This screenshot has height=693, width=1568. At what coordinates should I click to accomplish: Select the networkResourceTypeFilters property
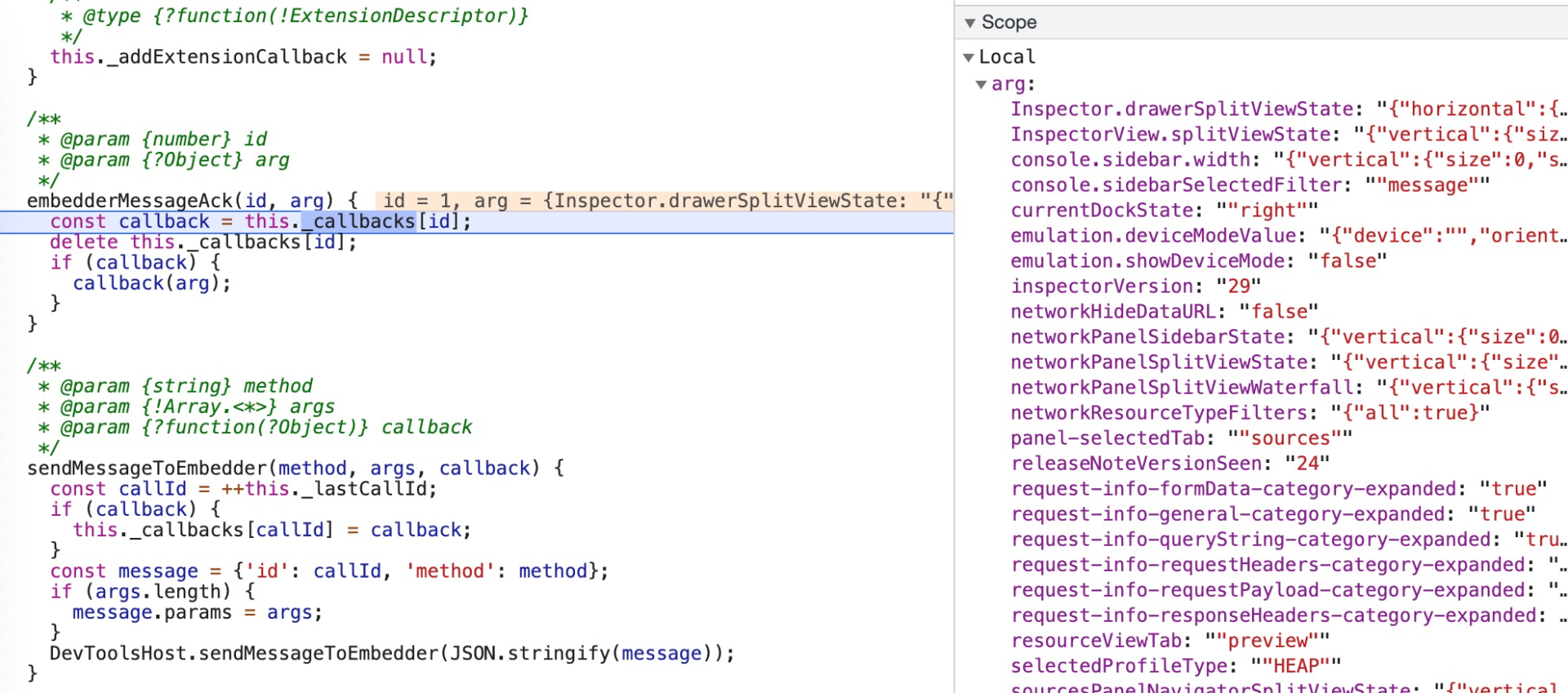[1159, 413]
